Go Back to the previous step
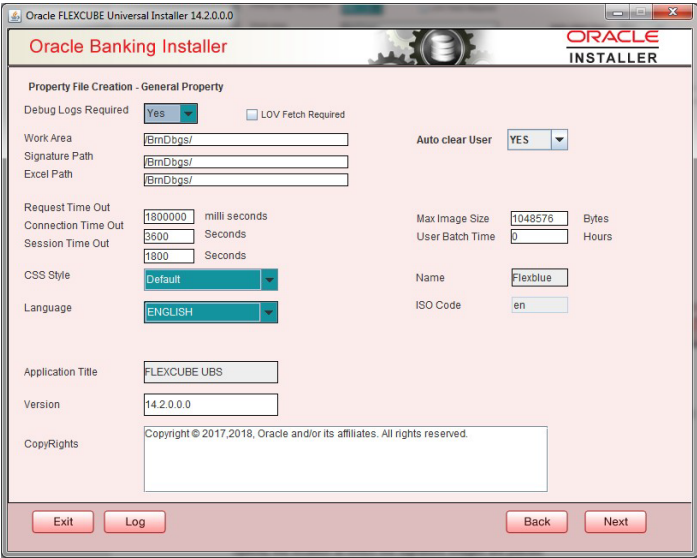Viewport: 697px width, 558px height. [x=537, y=522]
